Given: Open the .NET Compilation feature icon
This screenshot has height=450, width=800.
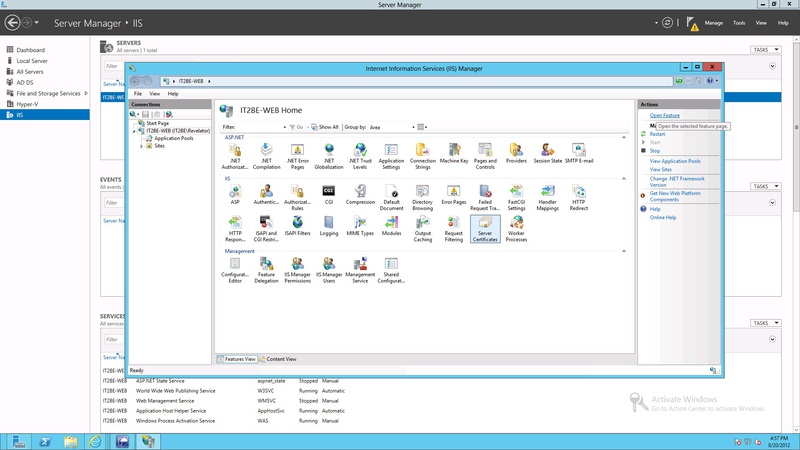Looking at the screenshot, I should tap(266, 156).
